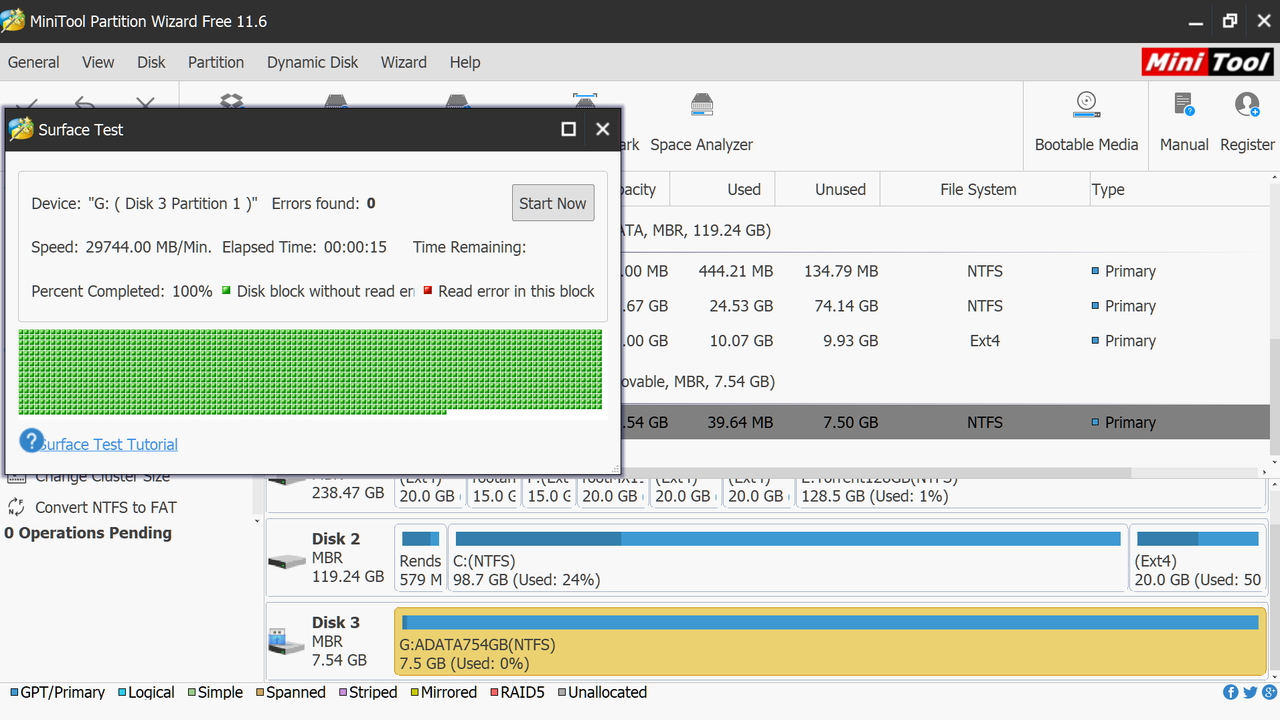Image resolution: width=1280 pixels, height=720 pixels.
Task: Click the GPT/Primary legend swatch
Action: tap(15, 692)
